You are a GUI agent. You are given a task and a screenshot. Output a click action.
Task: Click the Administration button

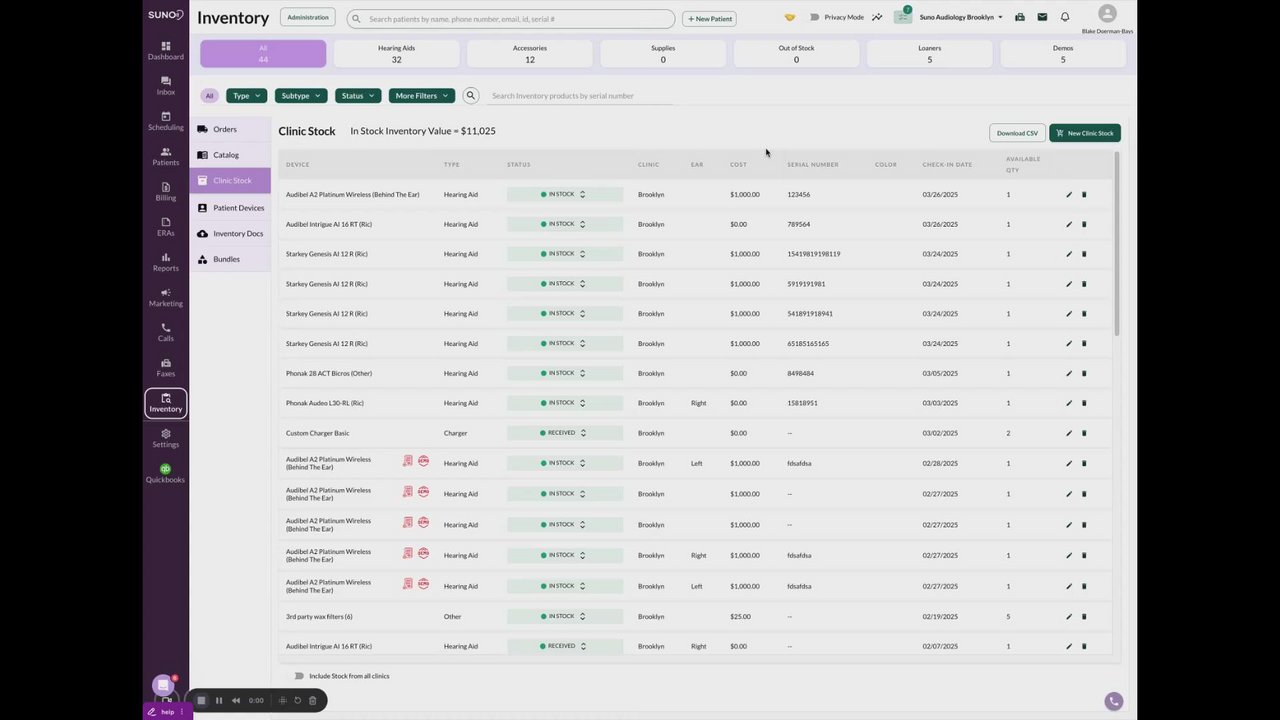click(x=308, y=17)
